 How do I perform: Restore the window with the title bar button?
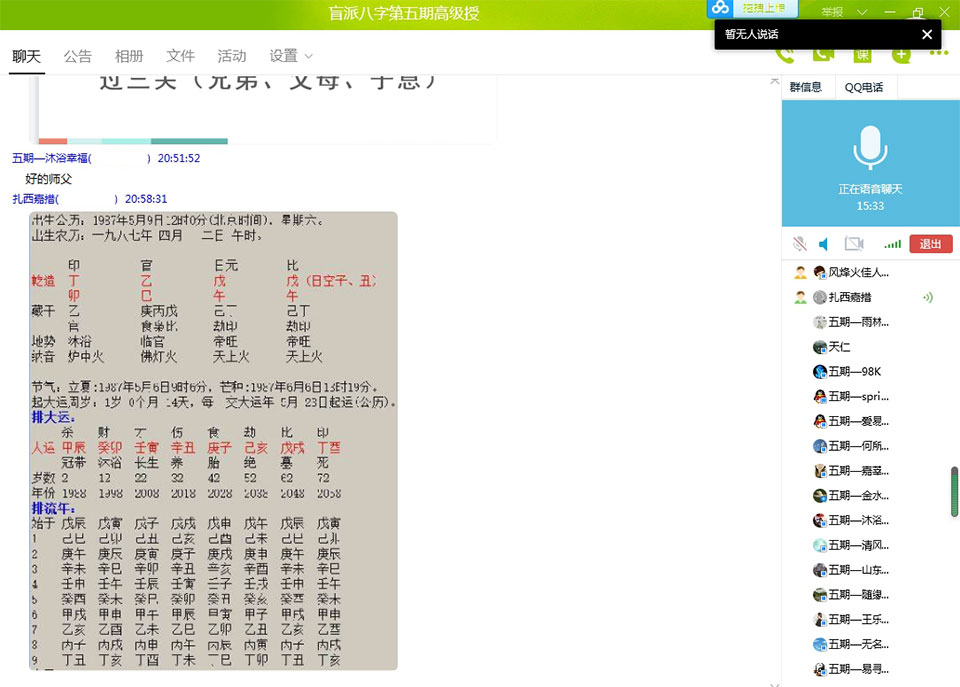click(917, 12)
